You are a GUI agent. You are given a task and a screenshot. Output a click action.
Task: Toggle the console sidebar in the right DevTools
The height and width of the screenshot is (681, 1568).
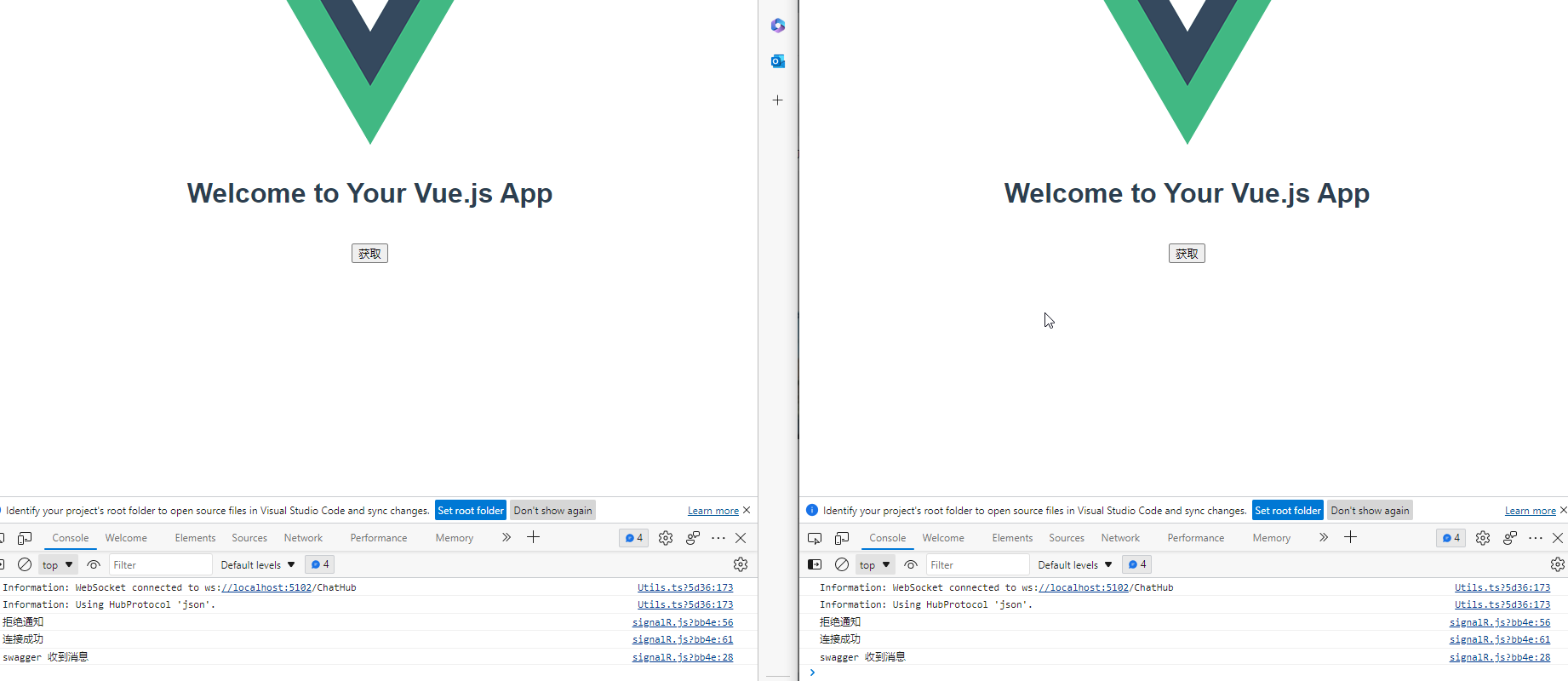click(815, 564)
